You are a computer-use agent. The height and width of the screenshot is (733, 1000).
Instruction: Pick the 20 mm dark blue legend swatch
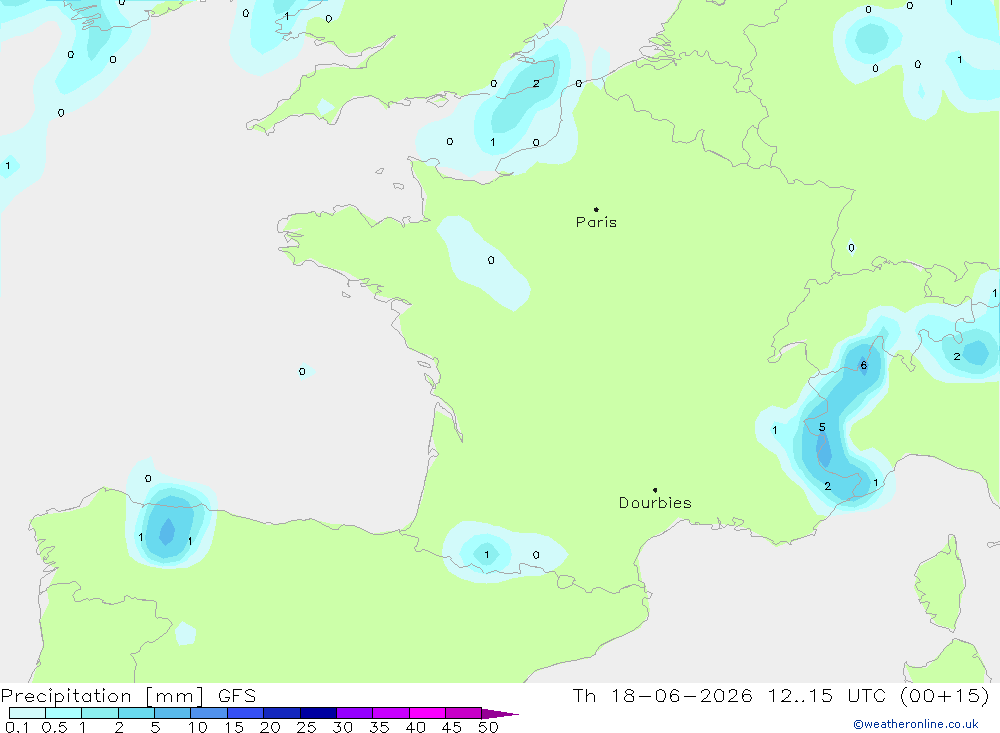pyautogui.click(x=281, y=713)
